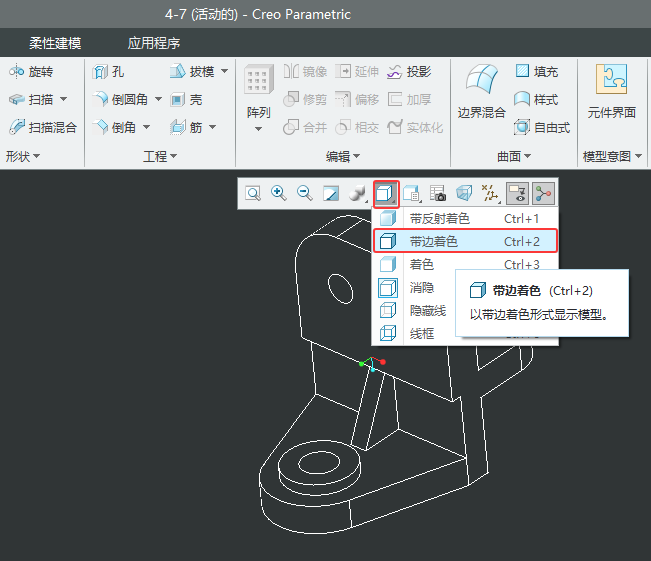The height and width of the screenshot is (561, 651).
Task: Choose 带反射着色 display style
Action: tap(465, 218)
